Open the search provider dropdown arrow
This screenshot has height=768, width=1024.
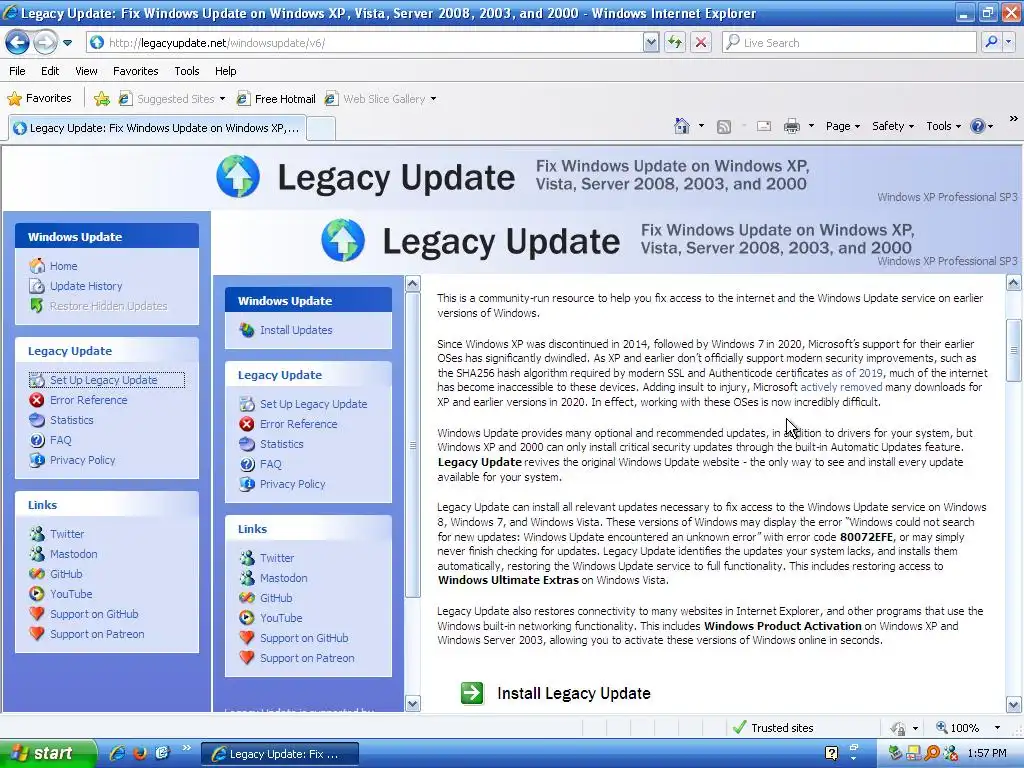1008,42
